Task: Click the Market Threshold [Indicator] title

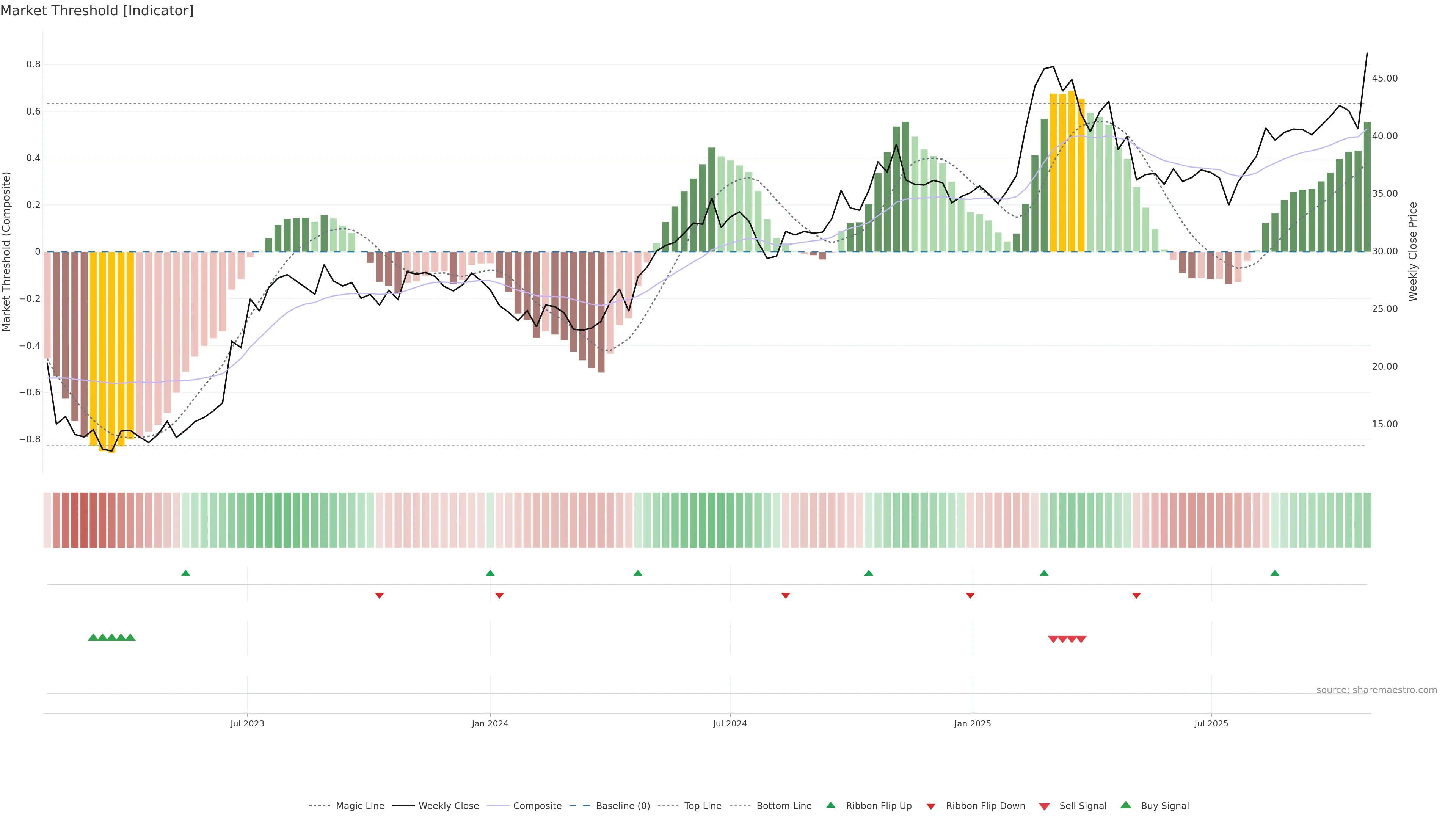Action: pyautogui.click(x=97, y=11)
